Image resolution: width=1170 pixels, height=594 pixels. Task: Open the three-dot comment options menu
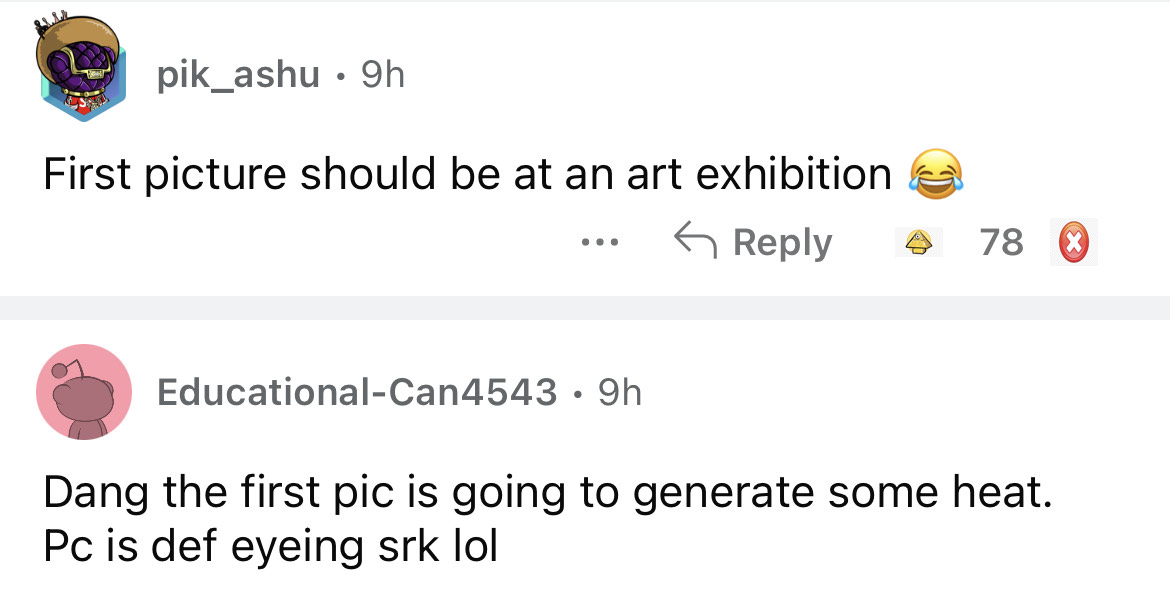[x=603, y=242]
